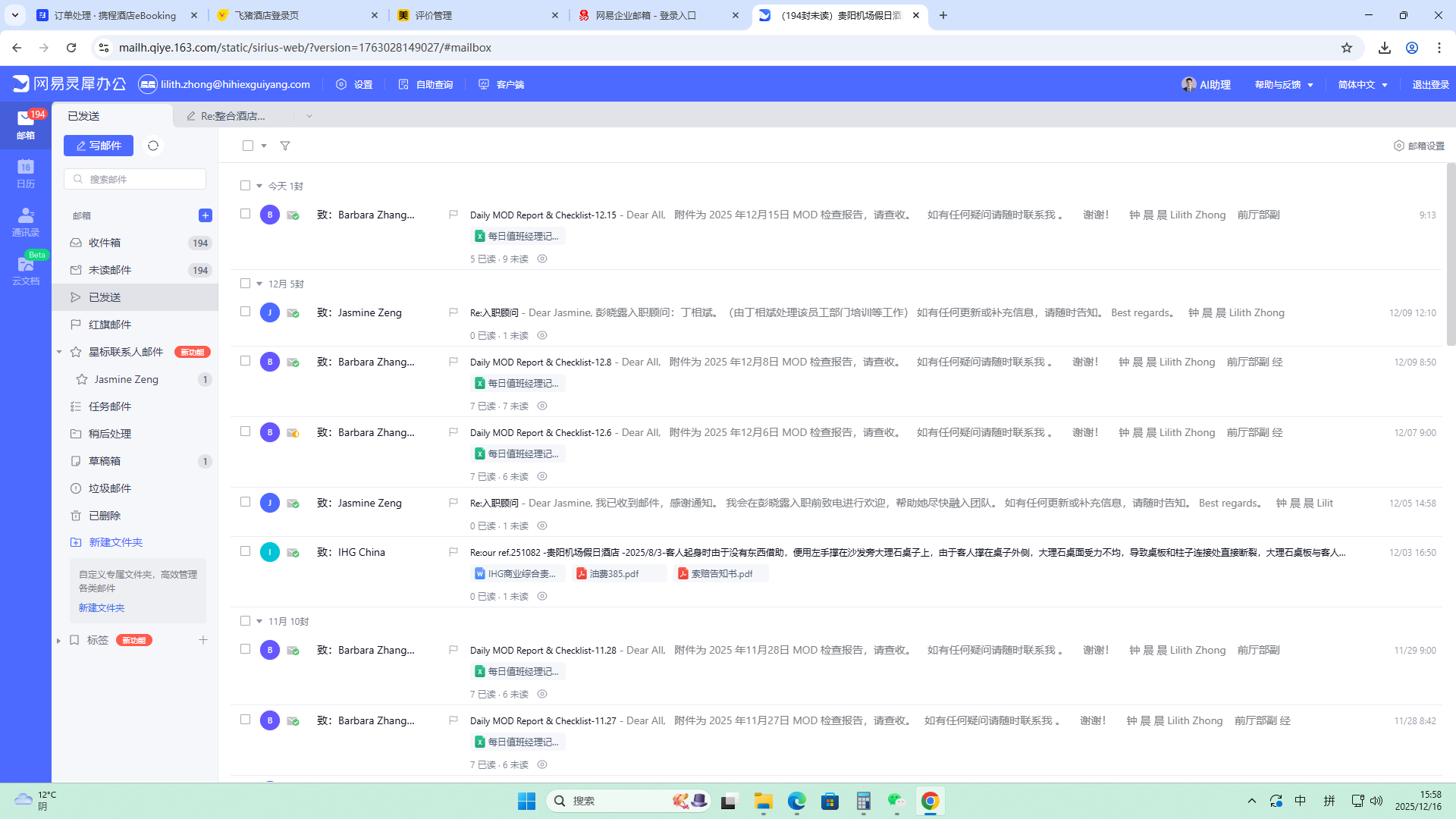
Task: Click the 写邮件 compose button
Action: coord(99,146)
